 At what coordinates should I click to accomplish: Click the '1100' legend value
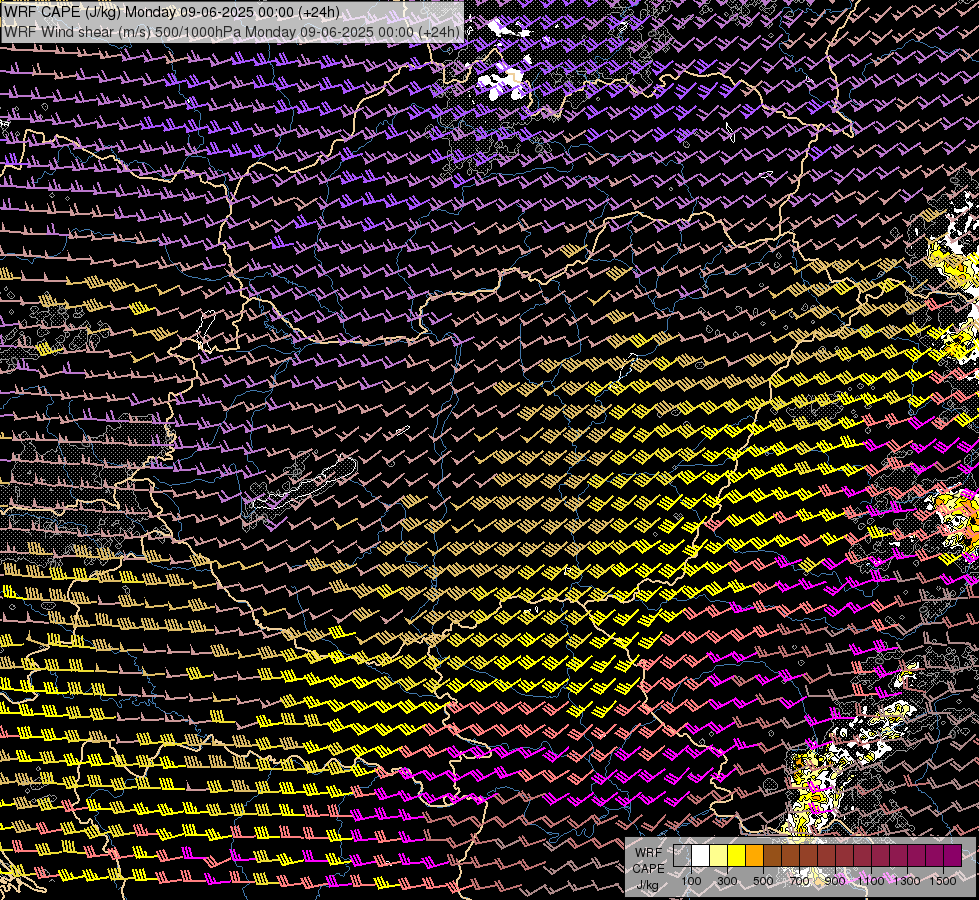(x=870, y=881)
